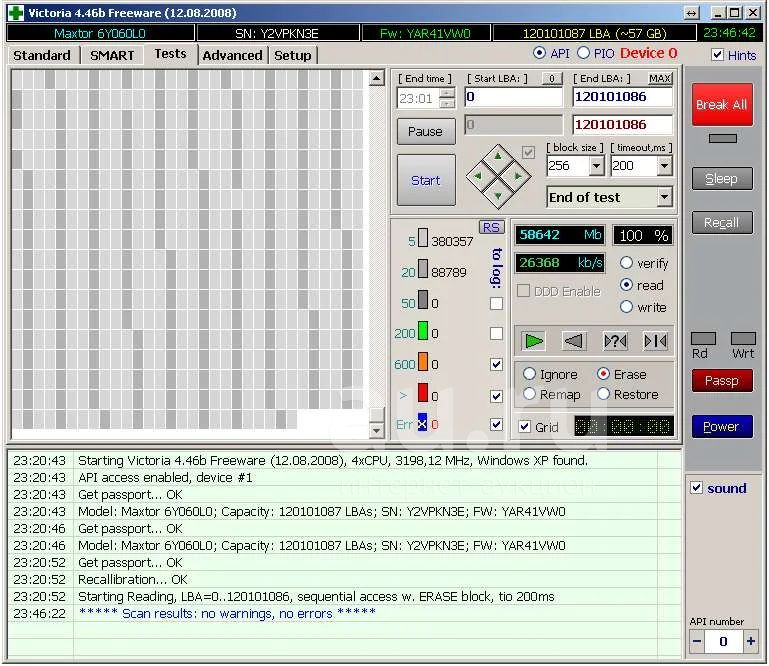Click the MAX button above End LBA
Screen dimensions: 769x666
[x=660, y=78]
